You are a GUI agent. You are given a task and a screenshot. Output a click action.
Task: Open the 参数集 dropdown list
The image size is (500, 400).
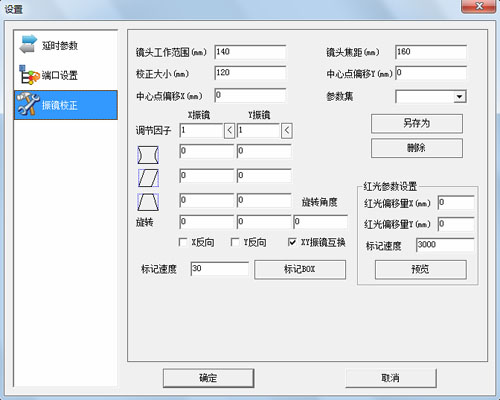pos(460,97)
